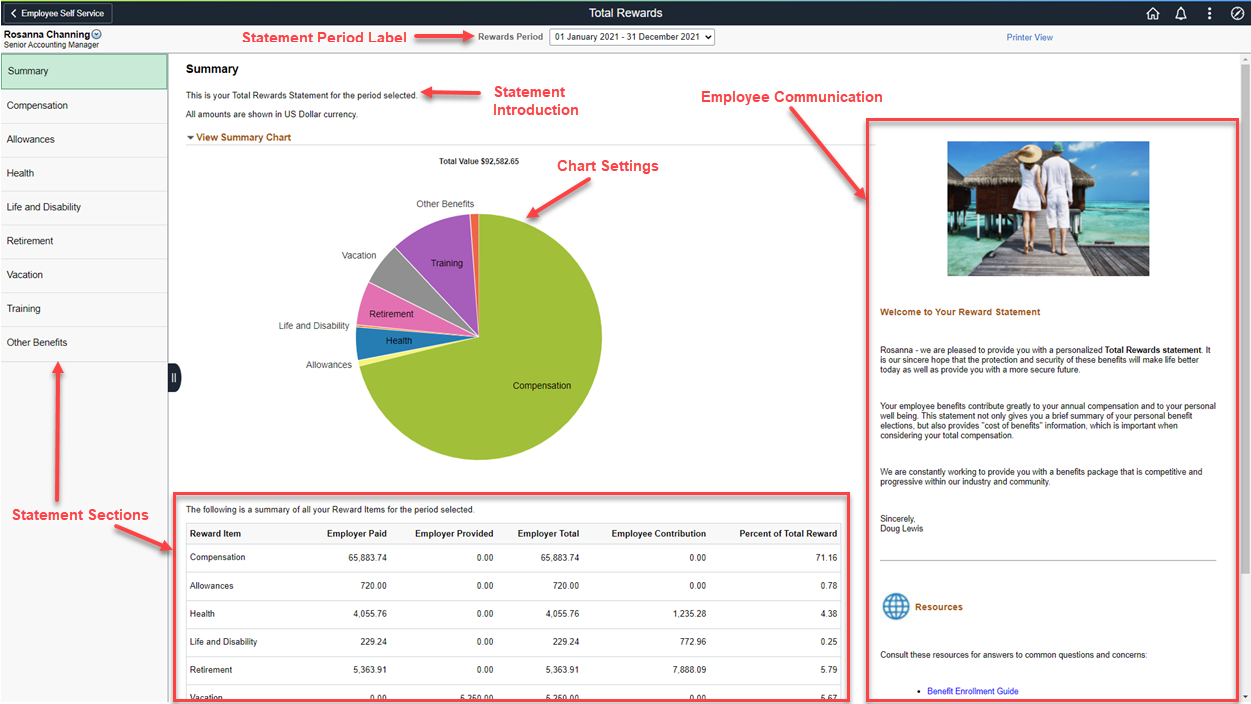Collapse the left navigation panel handle

[x=174, y=377]
